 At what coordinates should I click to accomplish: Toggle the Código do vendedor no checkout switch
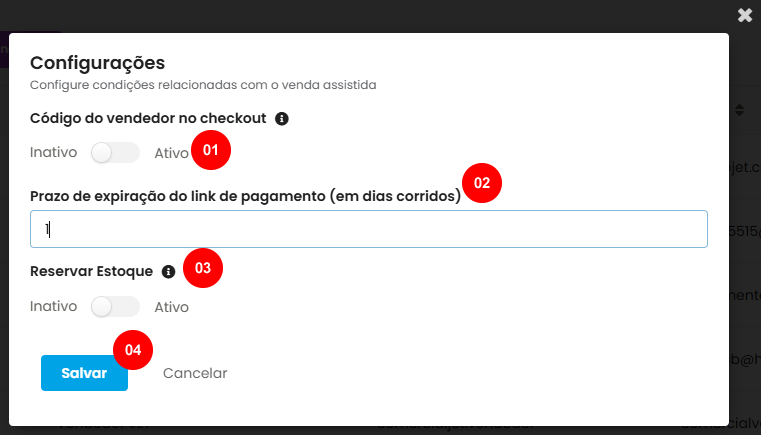coord(115,153)
